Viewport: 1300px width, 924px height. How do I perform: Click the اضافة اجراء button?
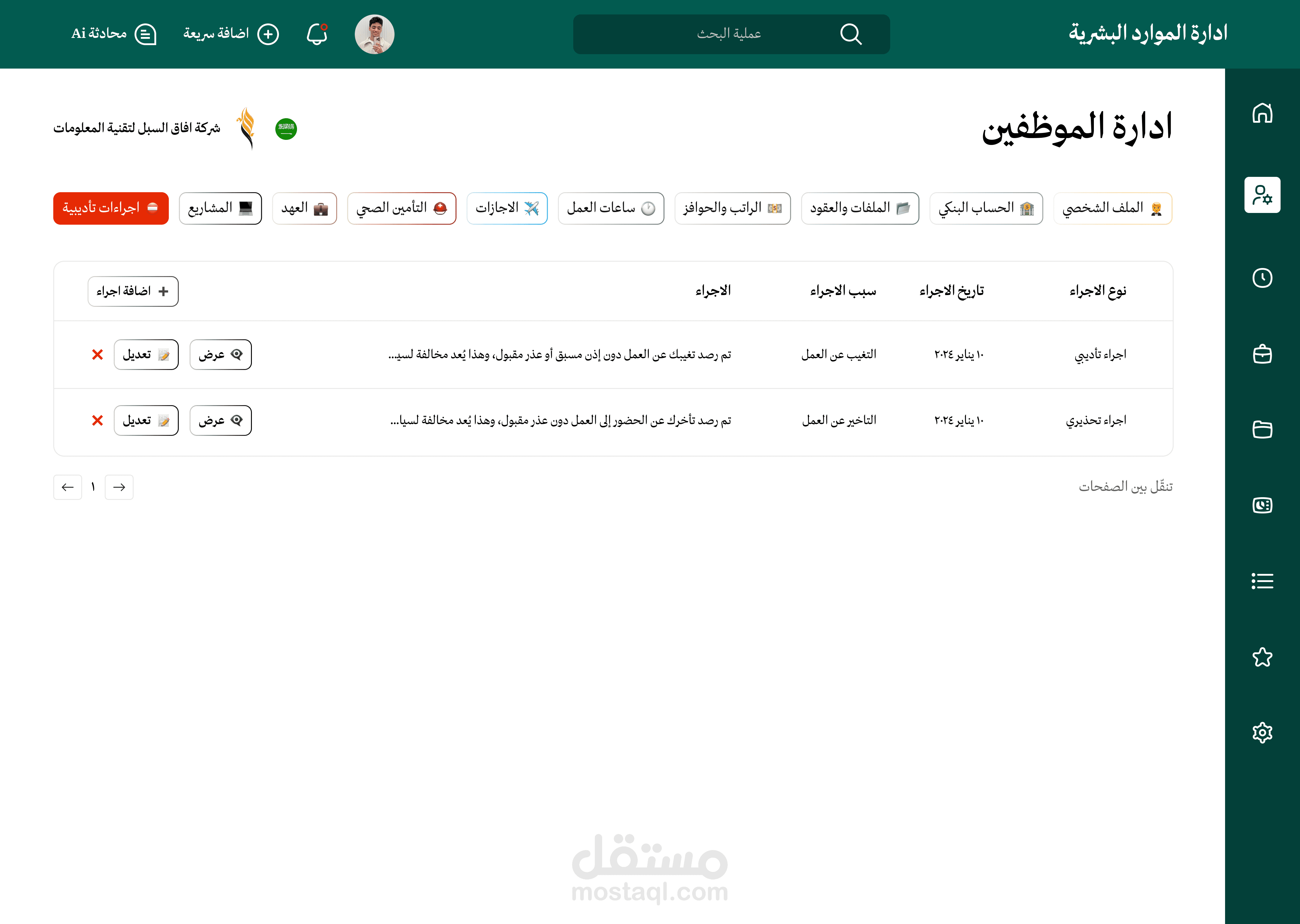click(x=133, y=291)
